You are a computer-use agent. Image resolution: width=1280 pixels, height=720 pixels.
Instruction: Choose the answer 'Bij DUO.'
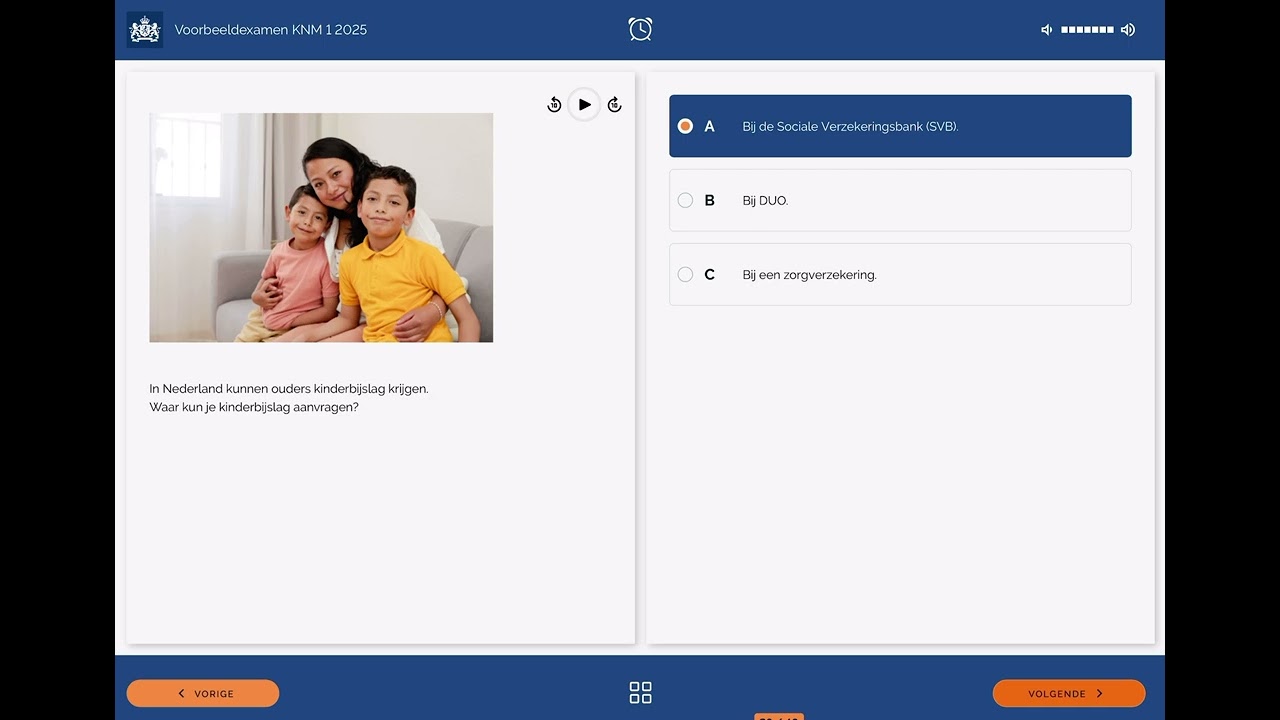tap(900, 200)
